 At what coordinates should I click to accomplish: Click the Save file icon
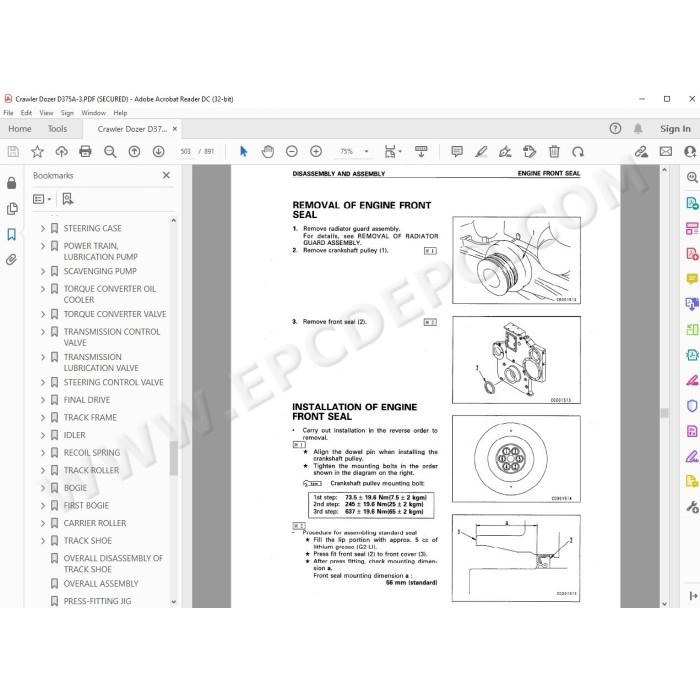point(13,152)
